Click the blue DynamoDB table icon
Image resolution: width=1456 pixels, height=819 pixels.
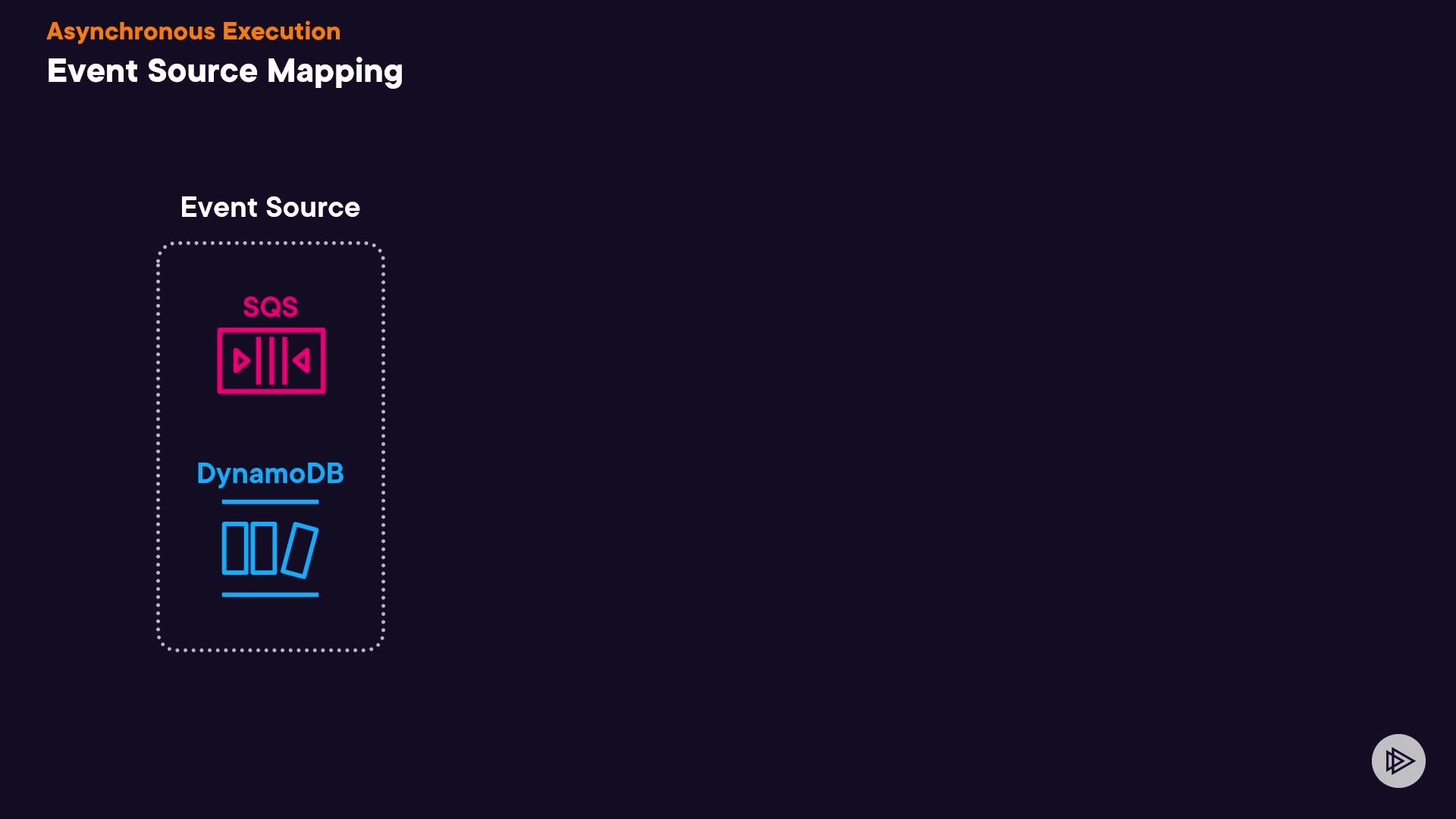coord(270,549)
